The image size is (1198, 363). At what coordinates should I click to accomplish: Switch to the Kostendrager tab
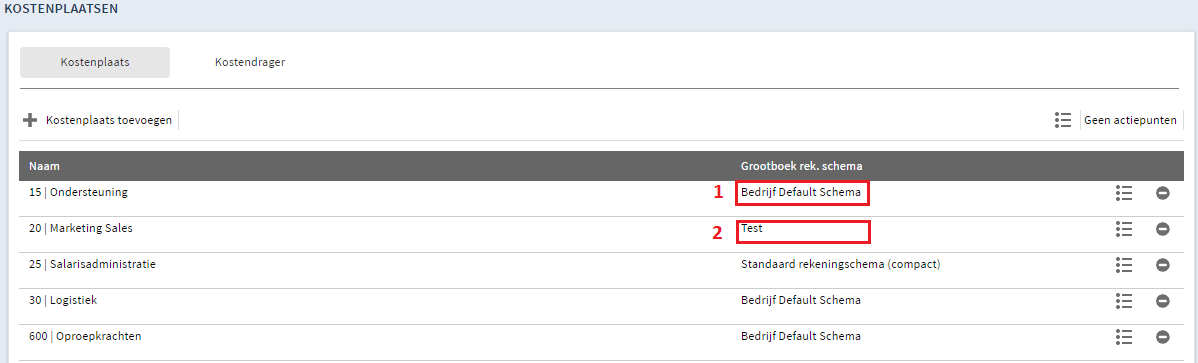pos(250,63)
